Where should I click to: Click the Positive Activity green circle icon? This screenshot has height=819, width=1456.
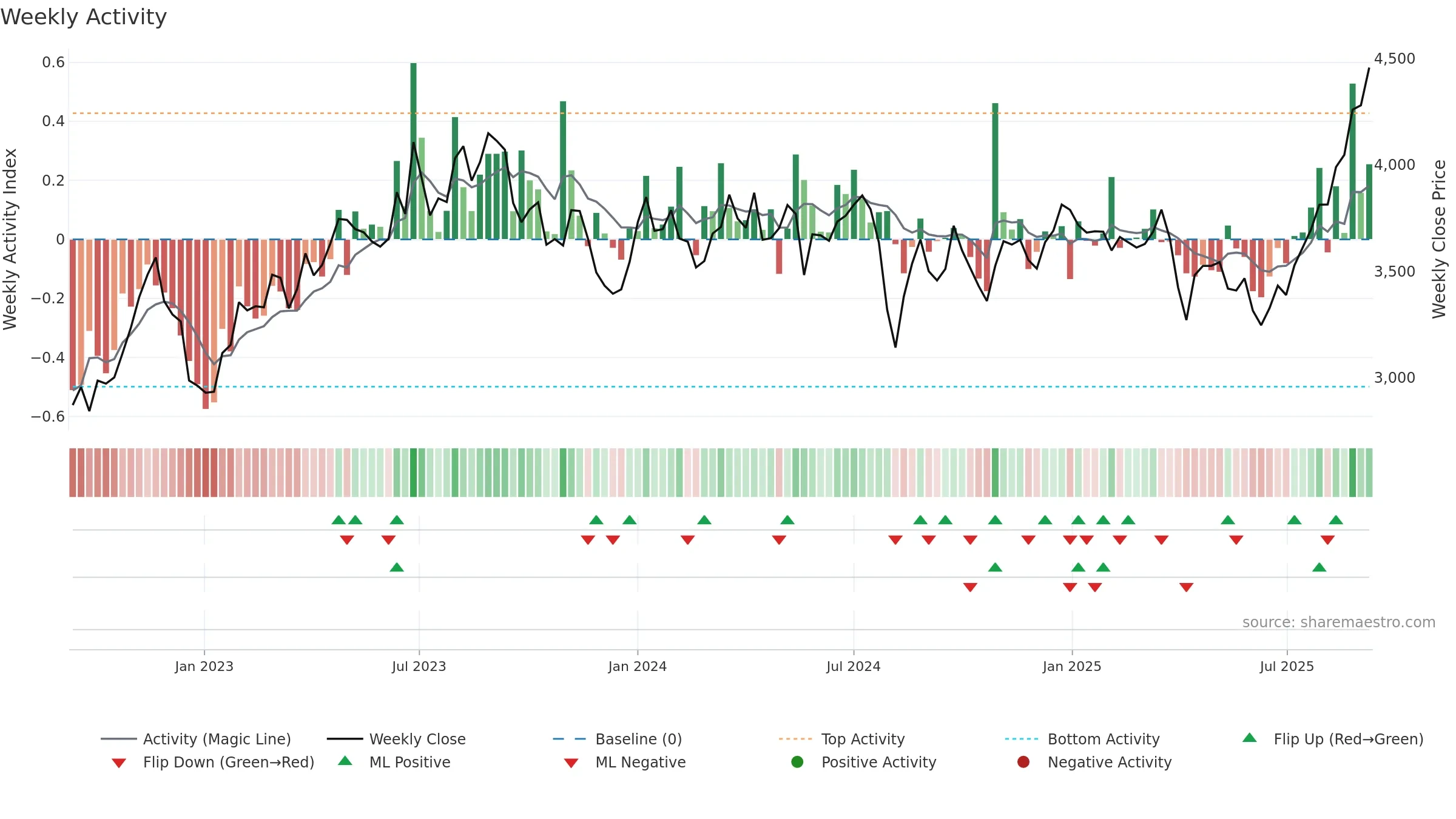click(x=798, y=762)
